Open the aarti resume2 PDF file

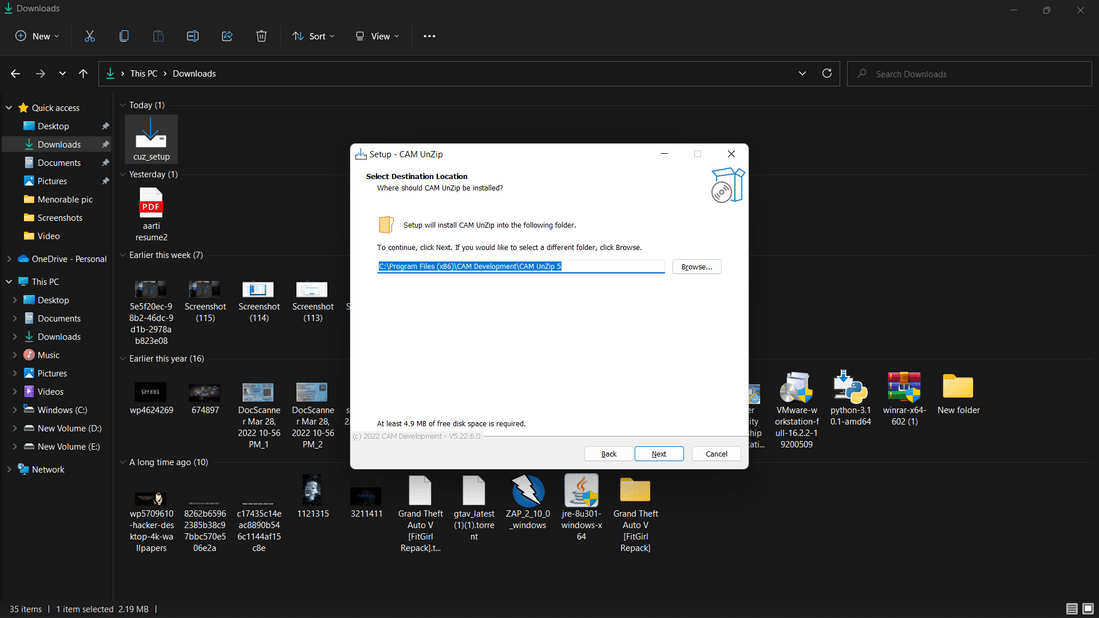coord(151,205)
